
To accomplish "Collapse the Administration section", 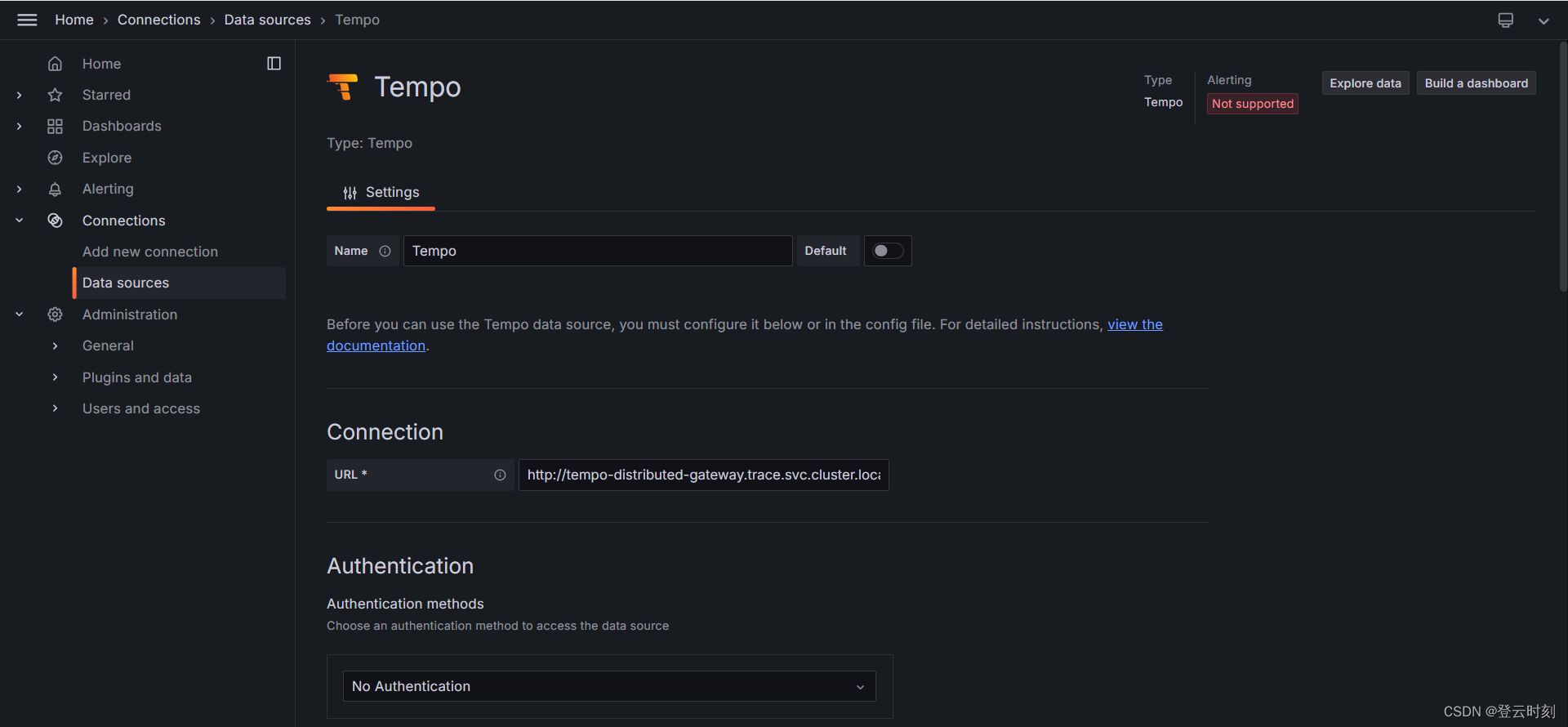I will (x=19, y=314).
